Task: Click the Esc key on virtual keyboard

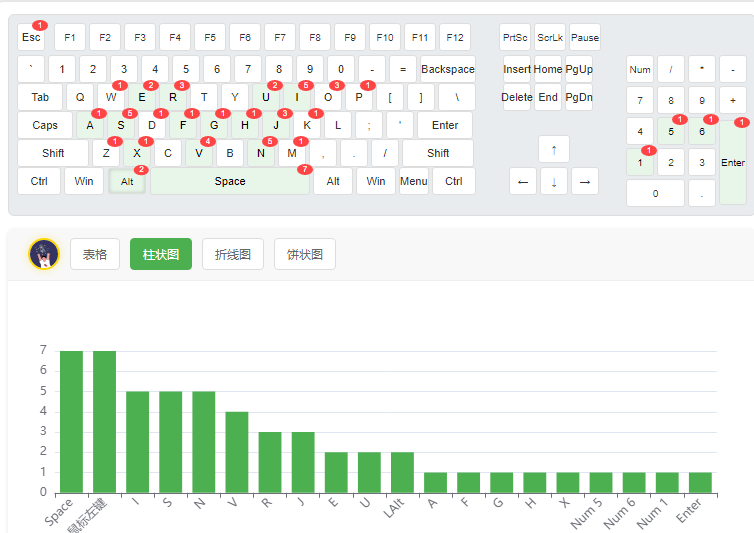Action: [x=31, y=37]
